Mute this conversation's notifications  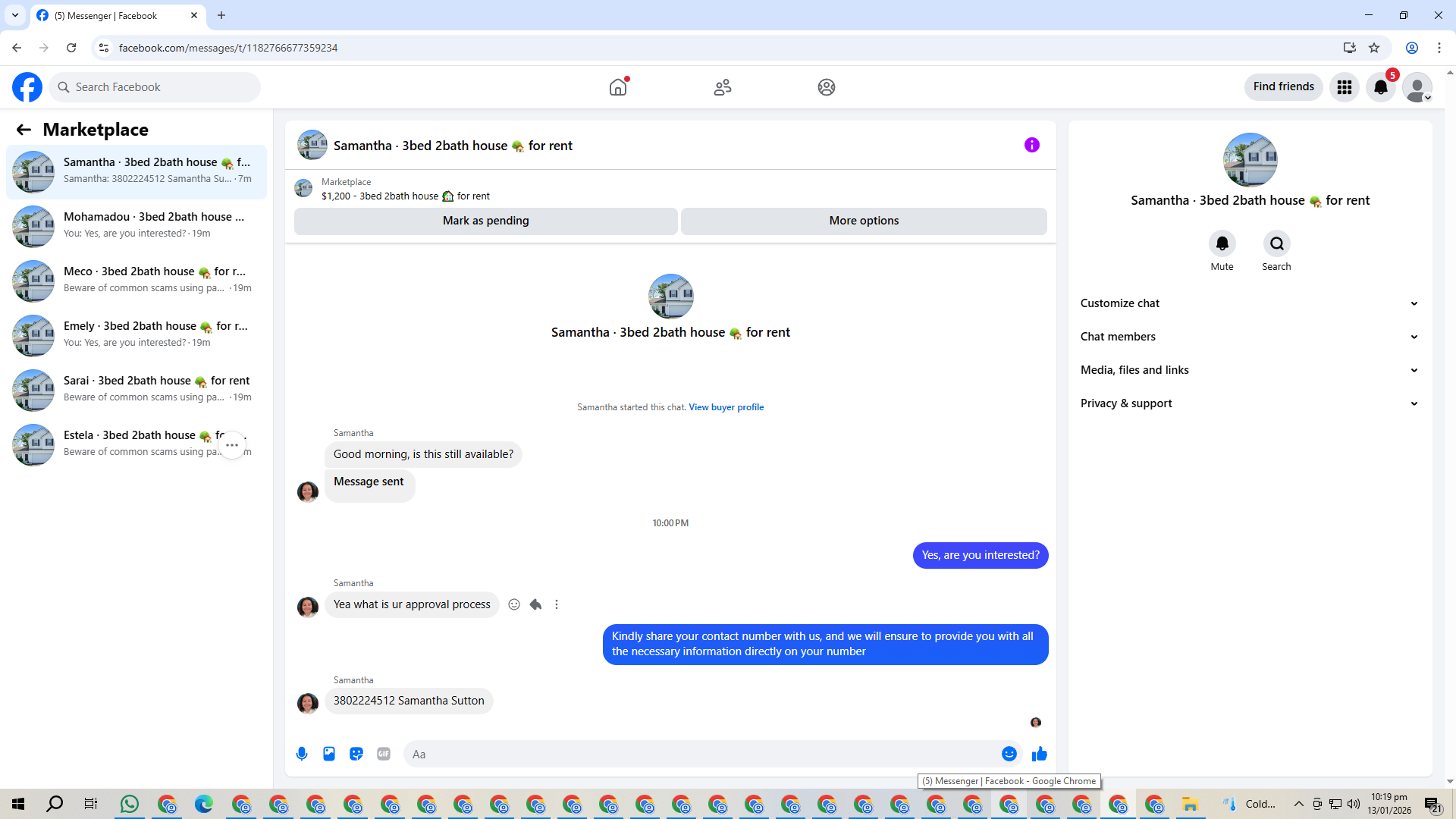coord(1222,243)
